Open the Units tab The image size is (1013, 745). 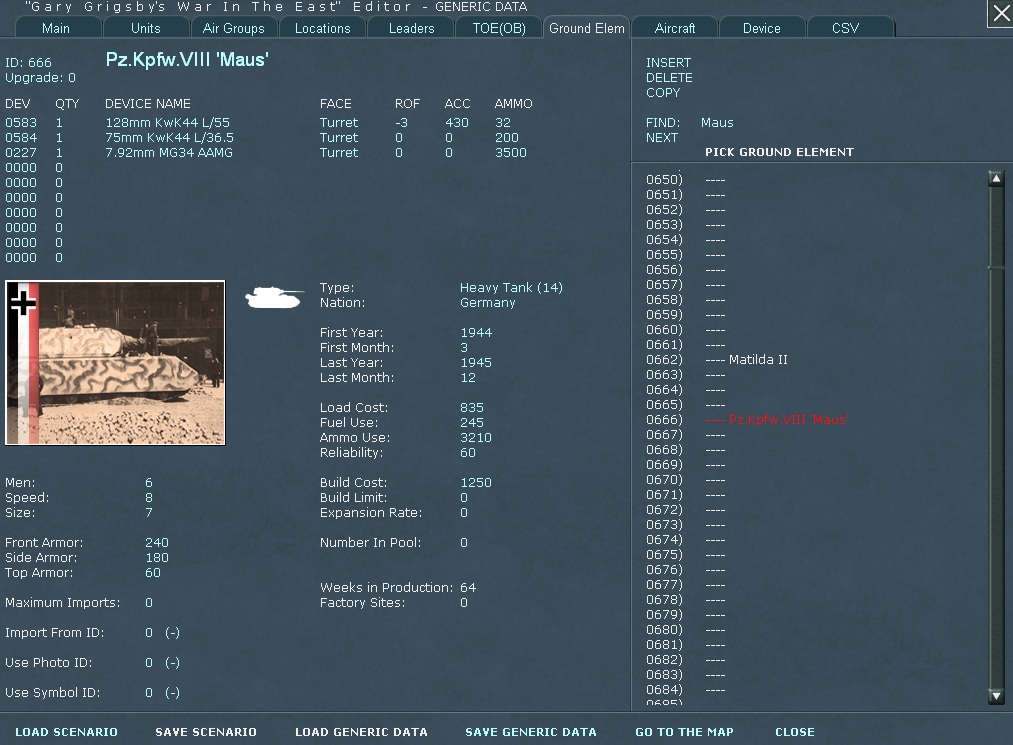coord(145,28)
